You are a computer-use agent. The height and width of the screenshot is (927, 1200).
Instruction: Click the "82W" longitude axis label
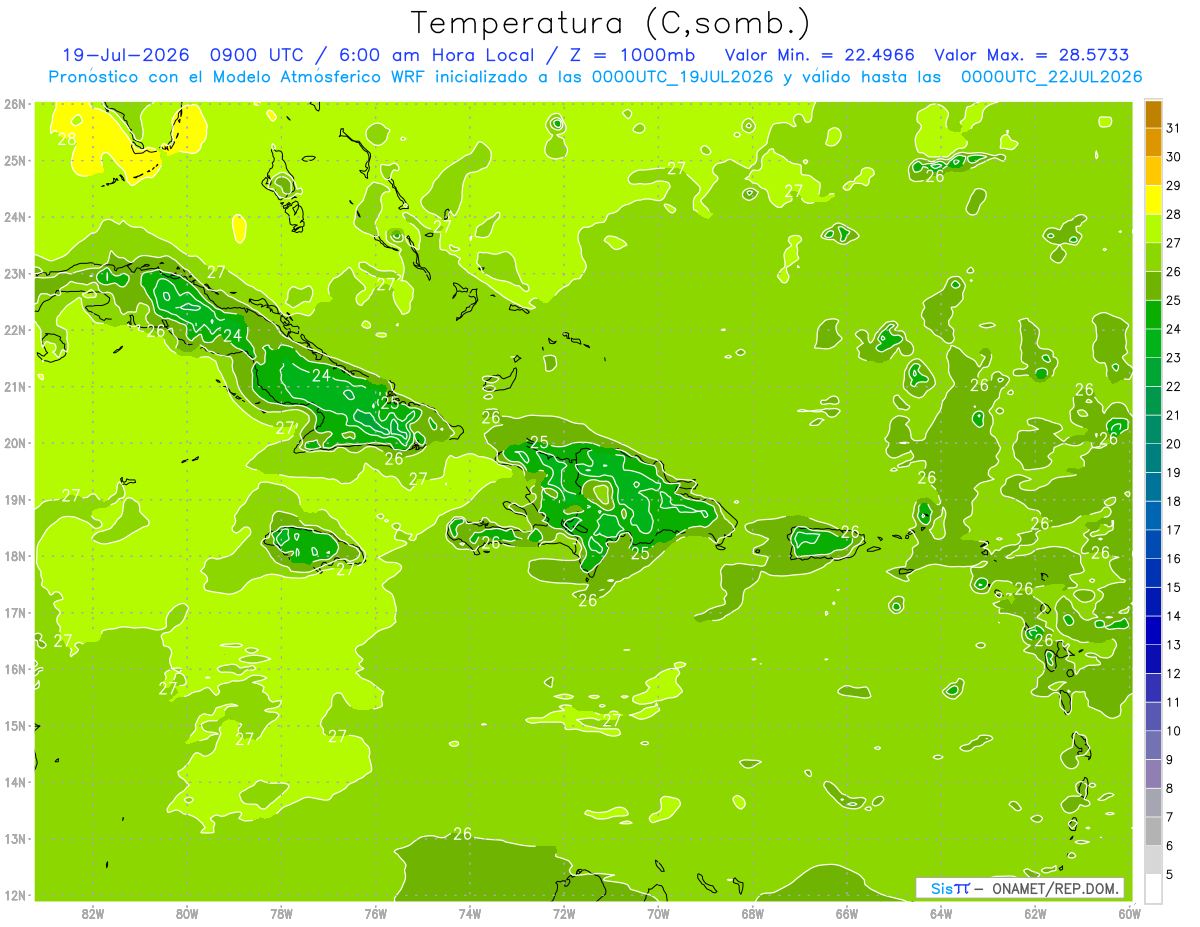point(93,912)
